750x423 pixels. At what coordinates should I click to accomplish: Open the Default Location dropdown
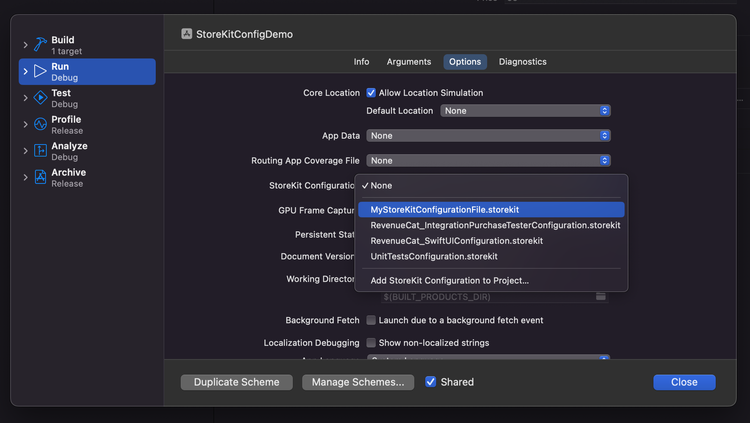(525, 111)
